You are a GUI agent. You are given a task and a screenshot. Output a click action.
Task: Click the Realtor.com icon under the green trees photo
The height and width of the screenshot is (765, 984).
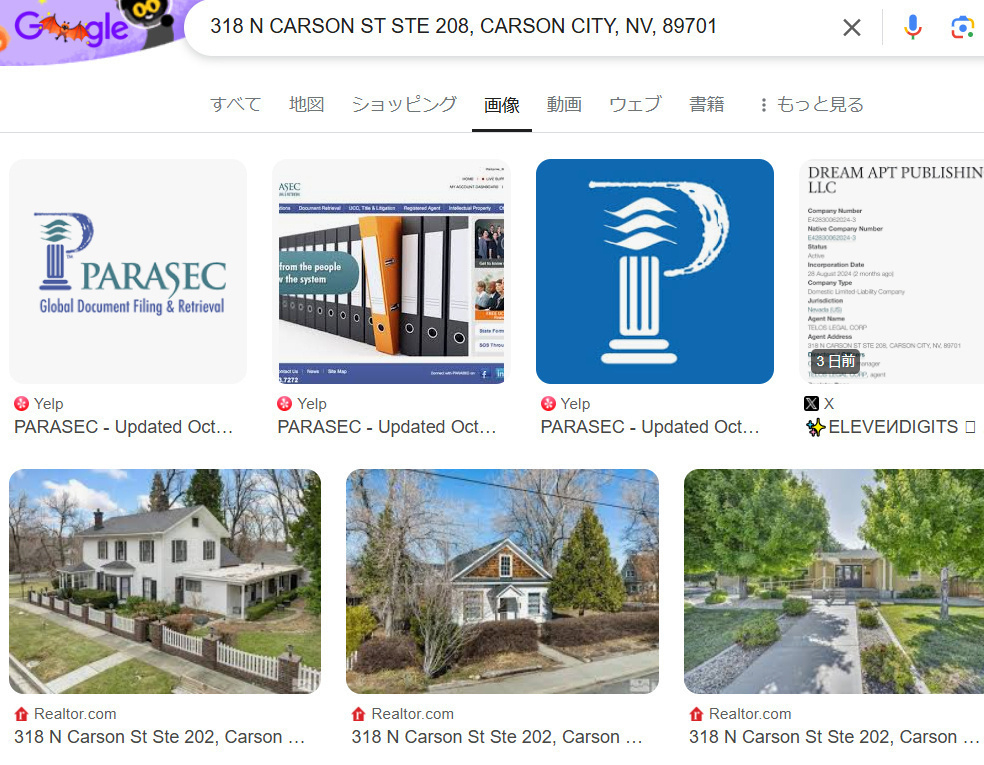coord(696,714)
